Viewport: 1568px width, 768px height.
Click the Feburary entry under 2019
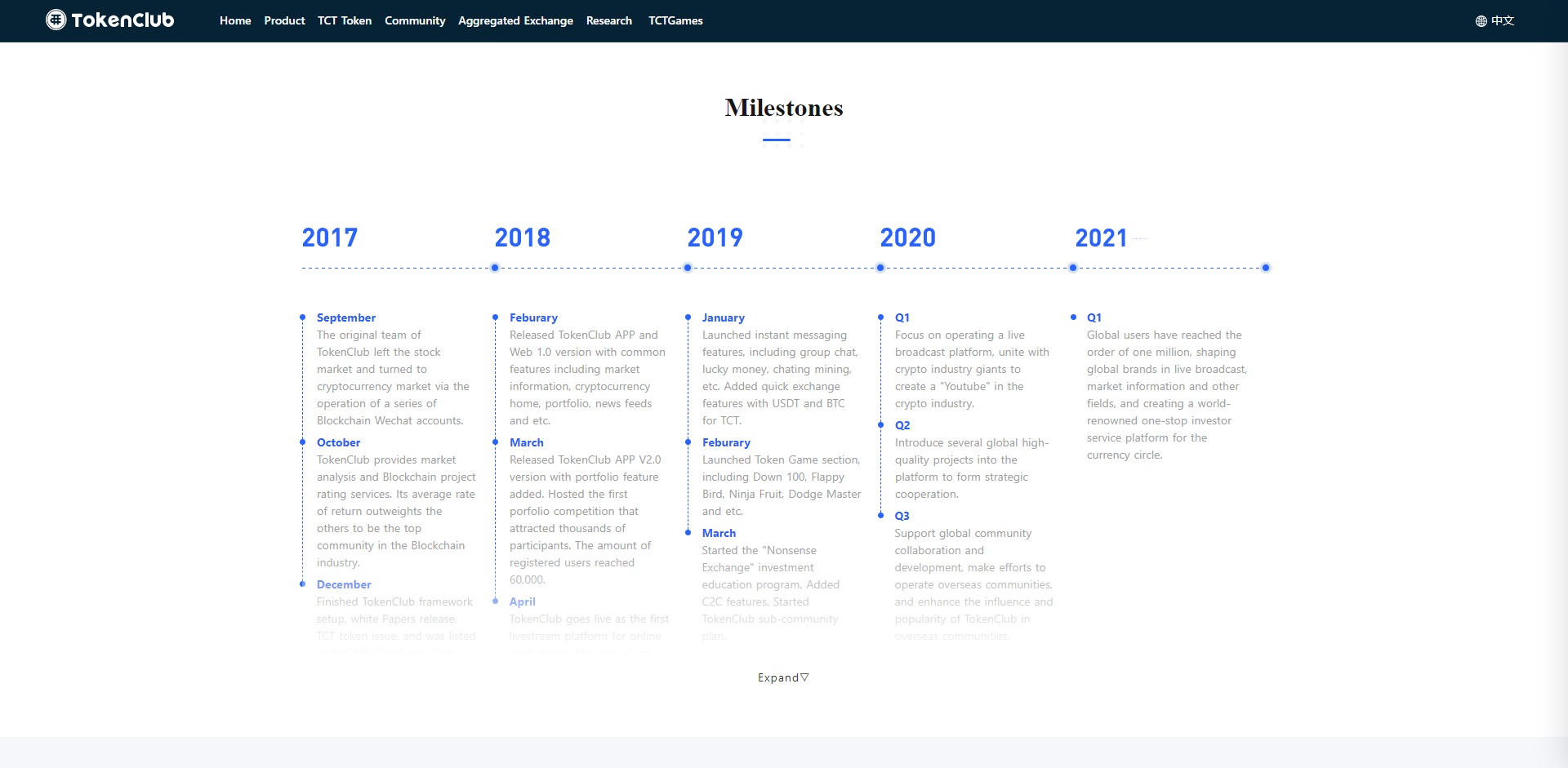point(726,442)
